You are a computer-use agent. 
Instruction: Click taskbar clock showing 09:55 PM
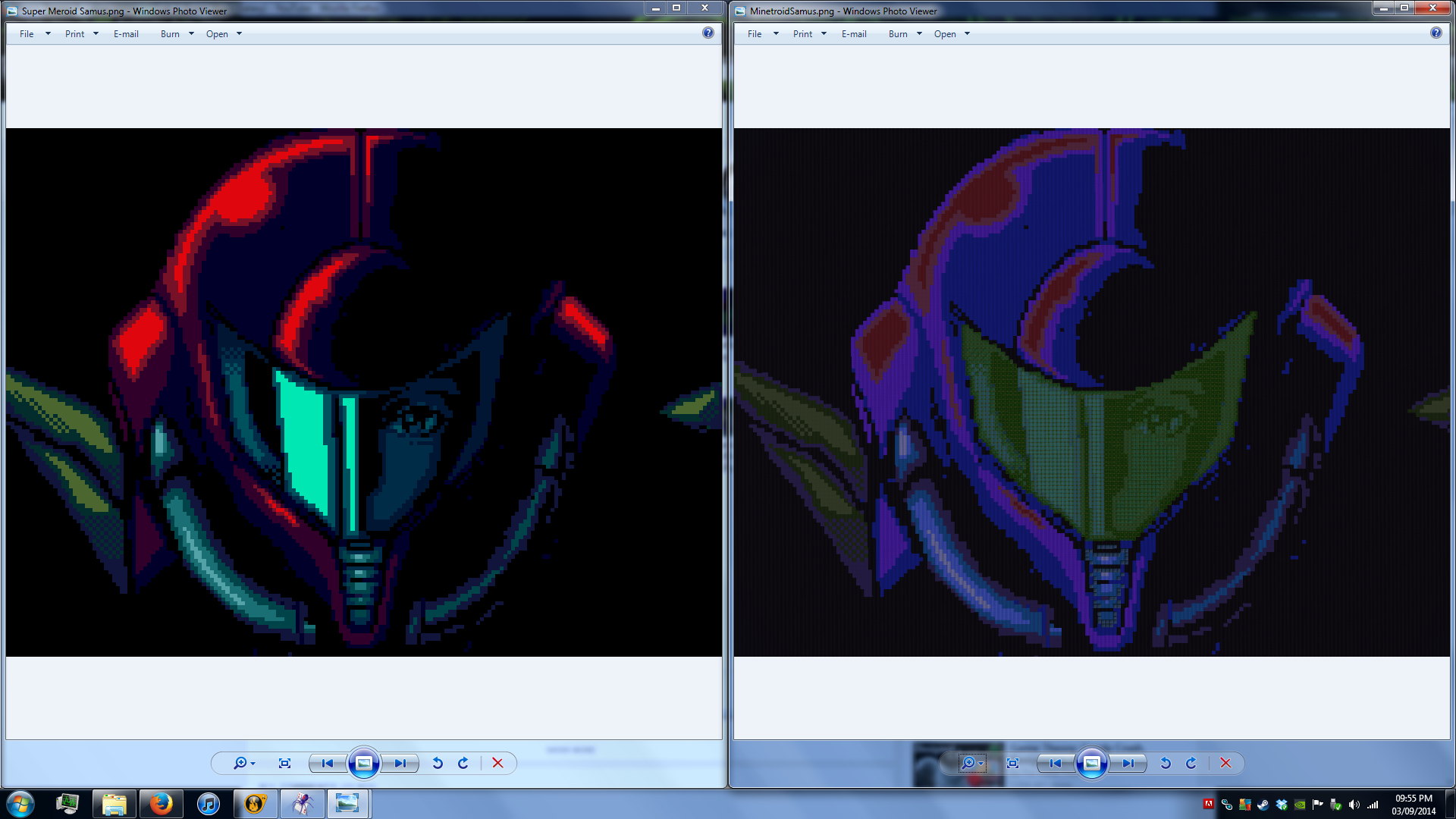tap(1414, 805)
